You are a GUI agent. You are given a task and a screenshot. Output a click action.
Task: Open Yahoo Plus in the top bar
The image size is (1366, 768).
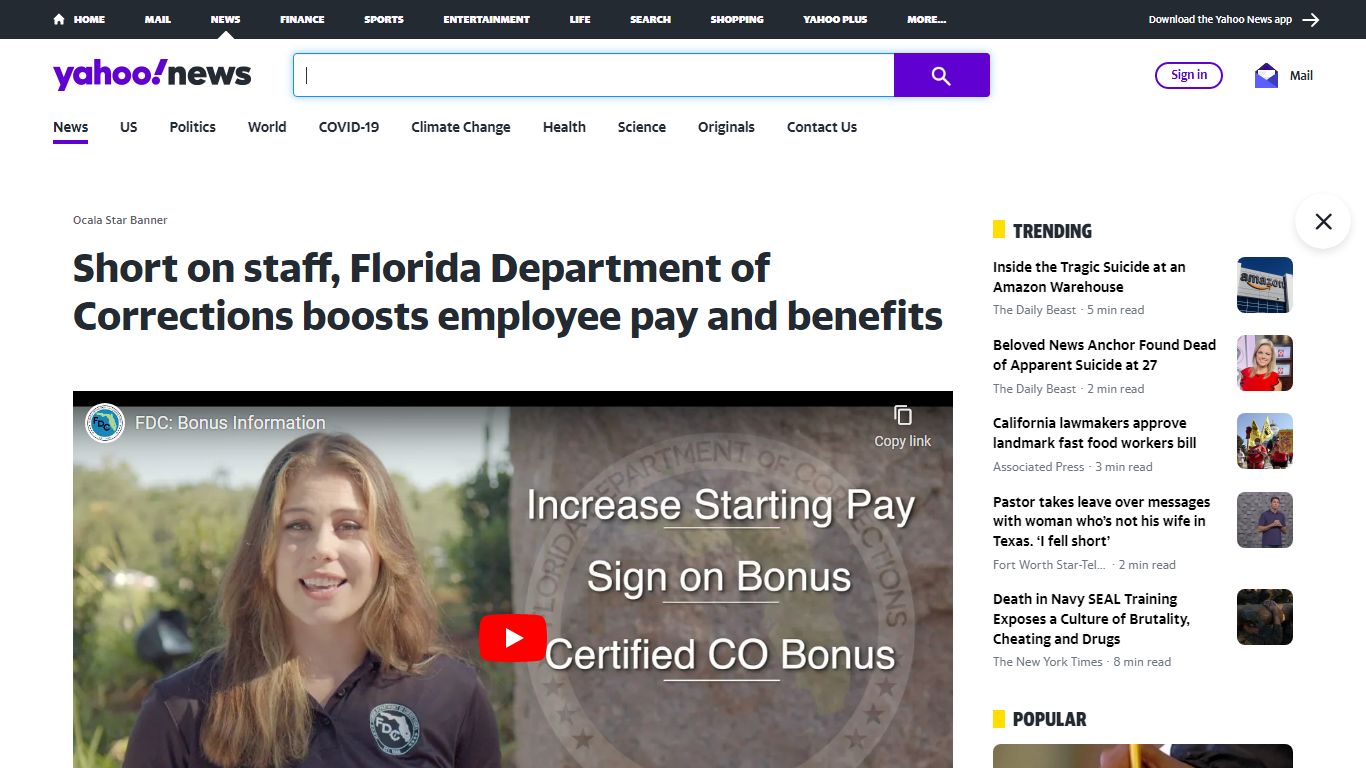point(835,19)
